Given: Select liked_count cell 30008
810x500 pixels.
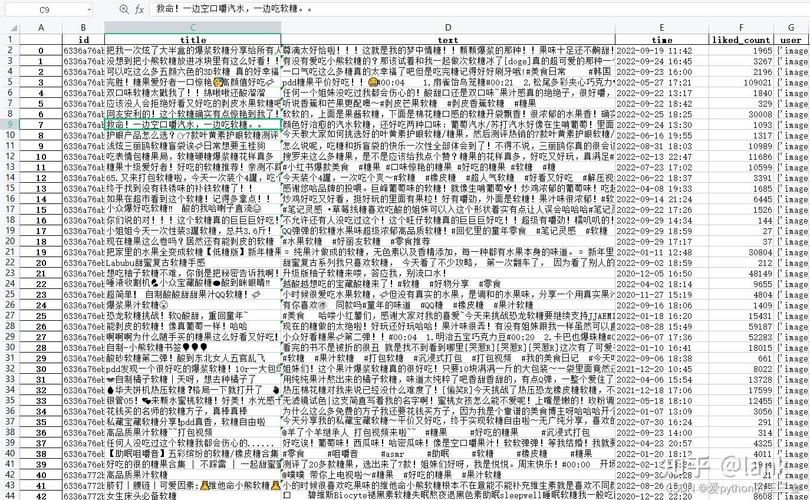Looking at the screenshot, I should coord(741,114).
